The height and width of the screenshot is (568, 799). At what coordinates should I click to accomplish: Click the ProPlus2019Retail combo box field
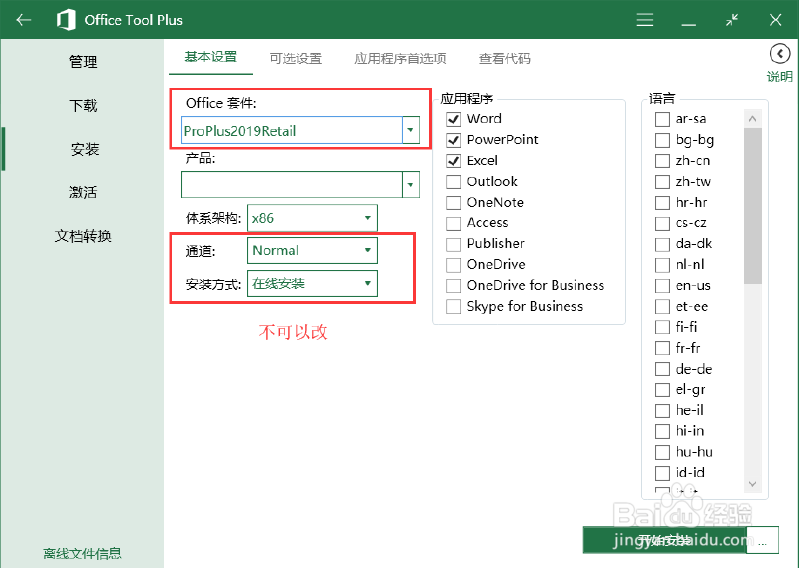tap(291, 130)
